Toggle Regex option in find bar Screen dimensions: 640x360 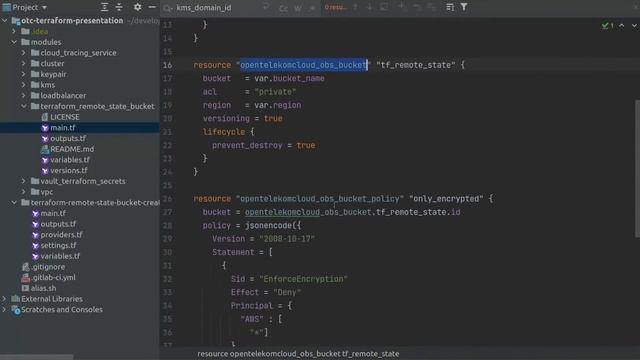tap(312, 8)
